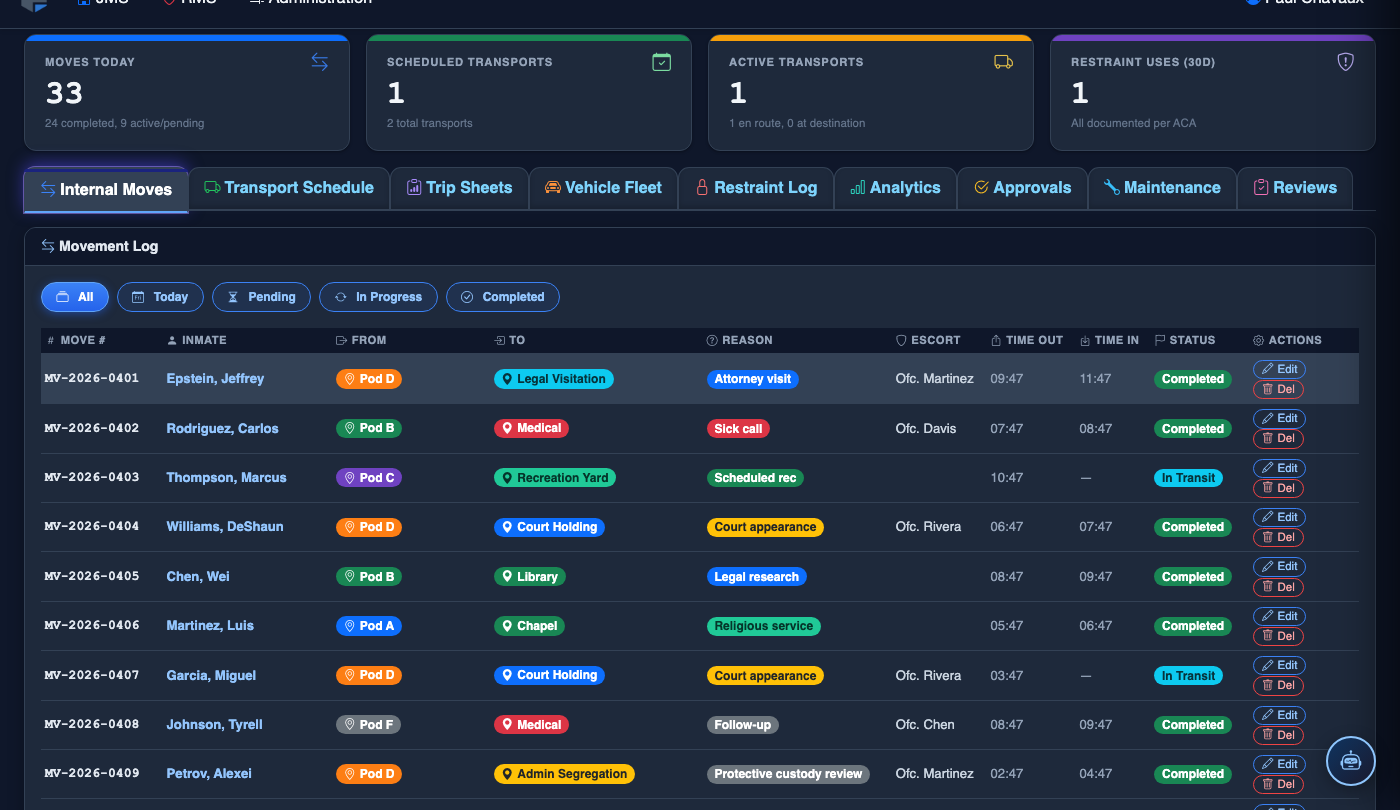Click the Moves Today arrows icon
This screenshot has width=1400, height=810.
pyautogui.click(x=319, y=62)
